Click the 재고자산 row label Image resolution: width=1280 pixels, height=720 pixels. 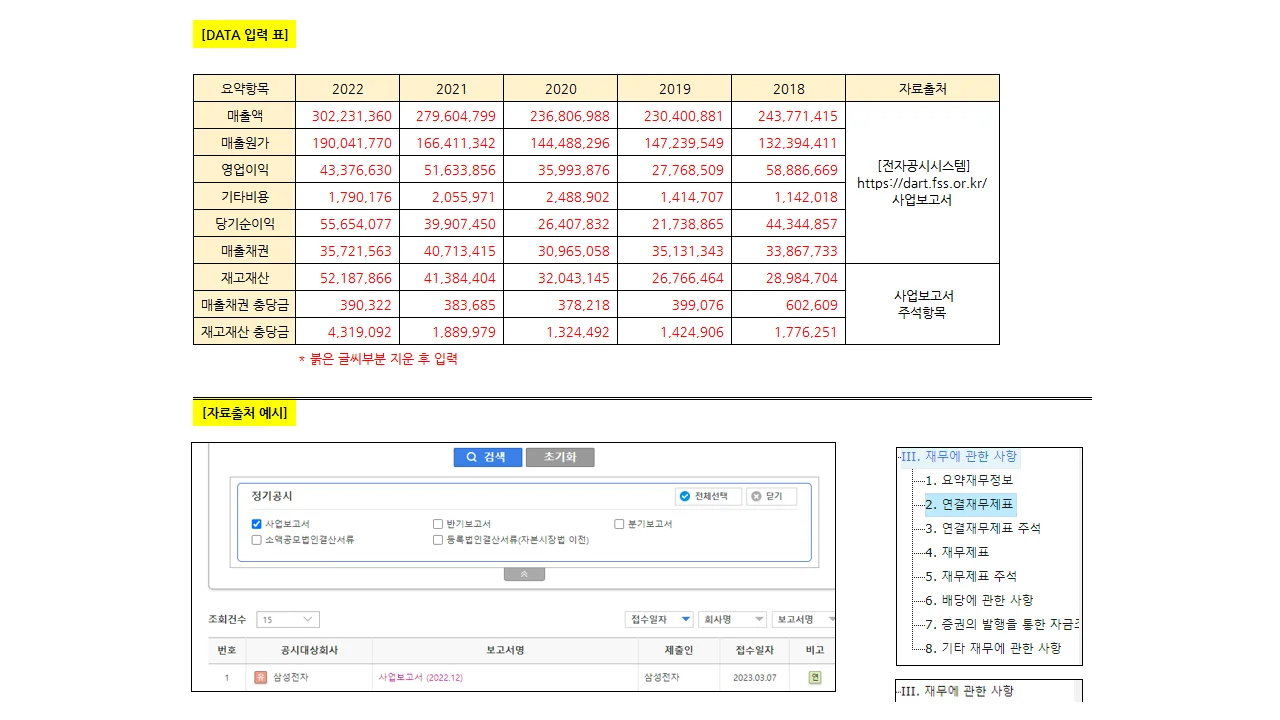(x=245, y=277)
